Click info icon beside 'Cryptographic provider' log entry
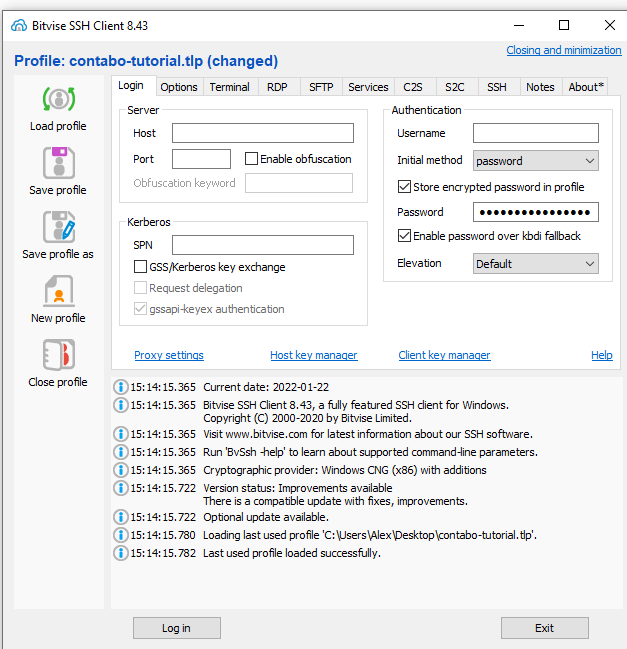 pos(120,470)
